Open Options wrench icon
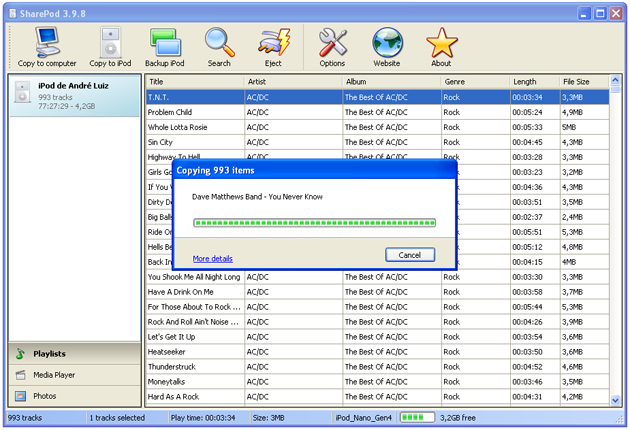Image resolution: width=630 pixels, height=430 pixels. click(332, 47)
